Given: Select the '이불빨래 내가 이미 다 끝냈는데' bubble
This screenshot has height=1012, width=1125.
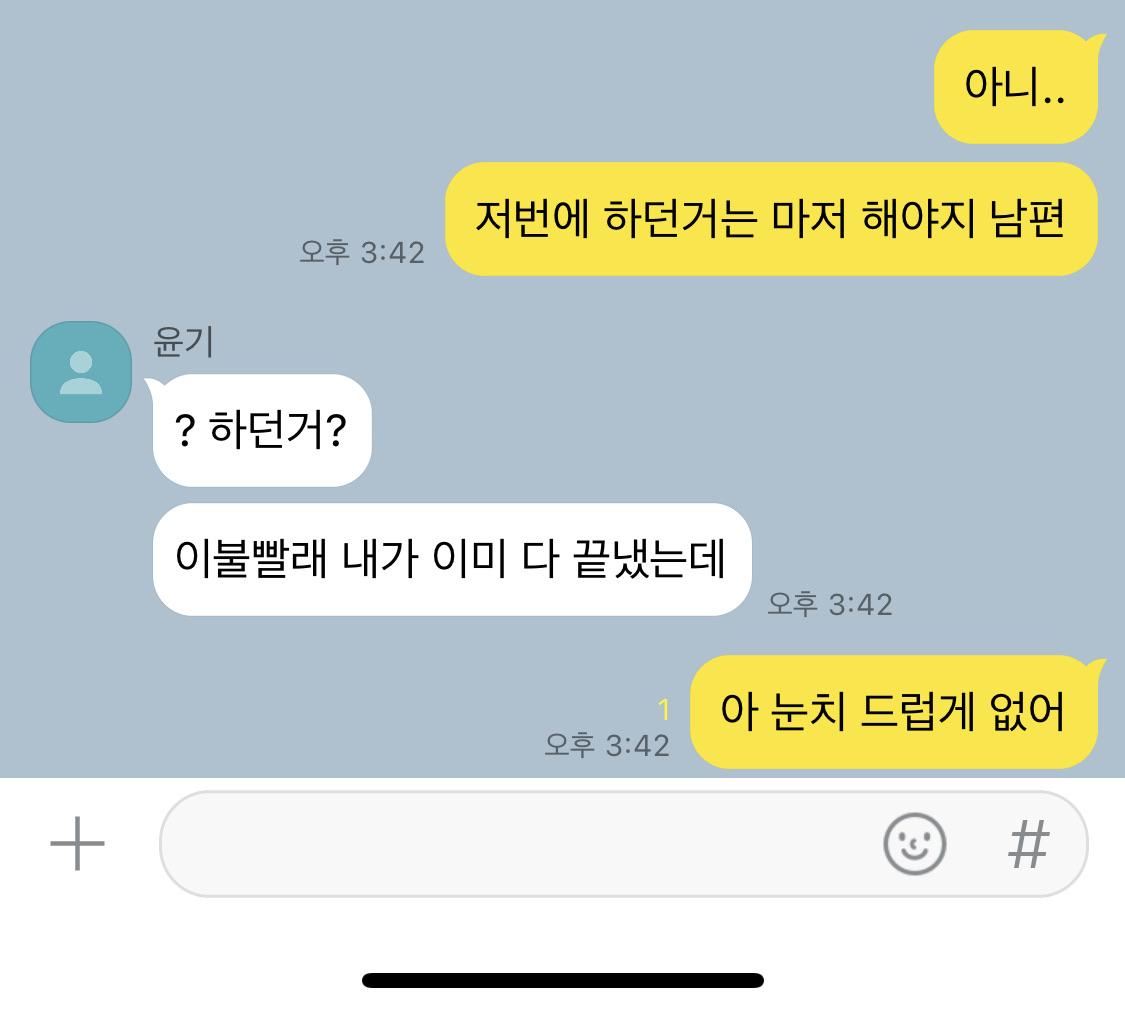Looking at the screenshot, I should pos(452,559).
